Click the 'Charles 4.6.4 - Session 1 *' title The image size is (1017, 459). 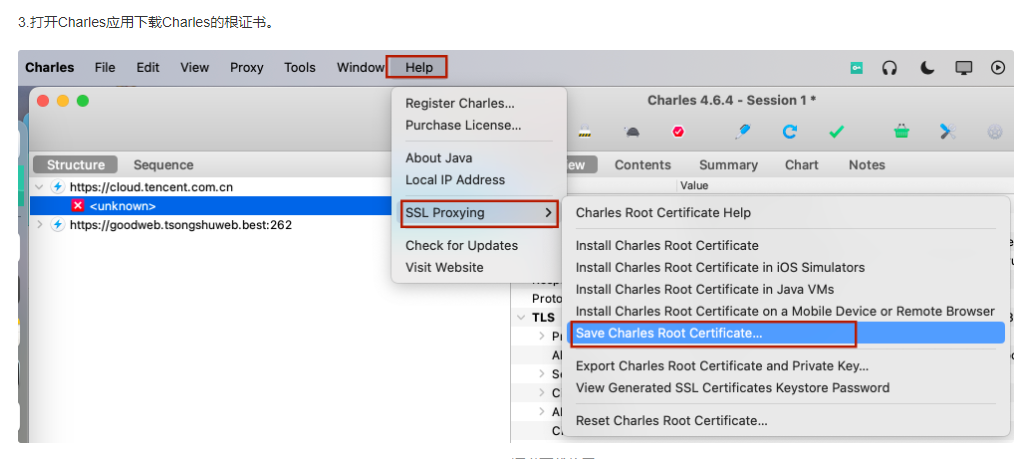pyautogui.click(x=732, y=100)
